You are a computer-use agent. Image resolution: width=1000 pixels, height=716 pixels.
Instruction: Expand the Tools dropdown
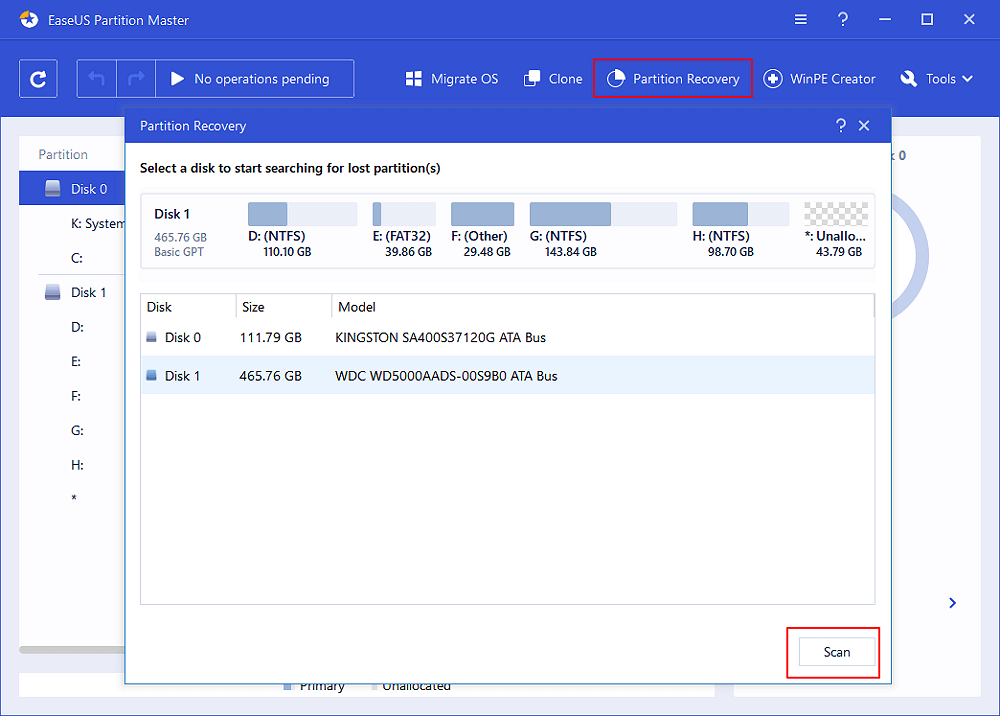click(937, 79)
